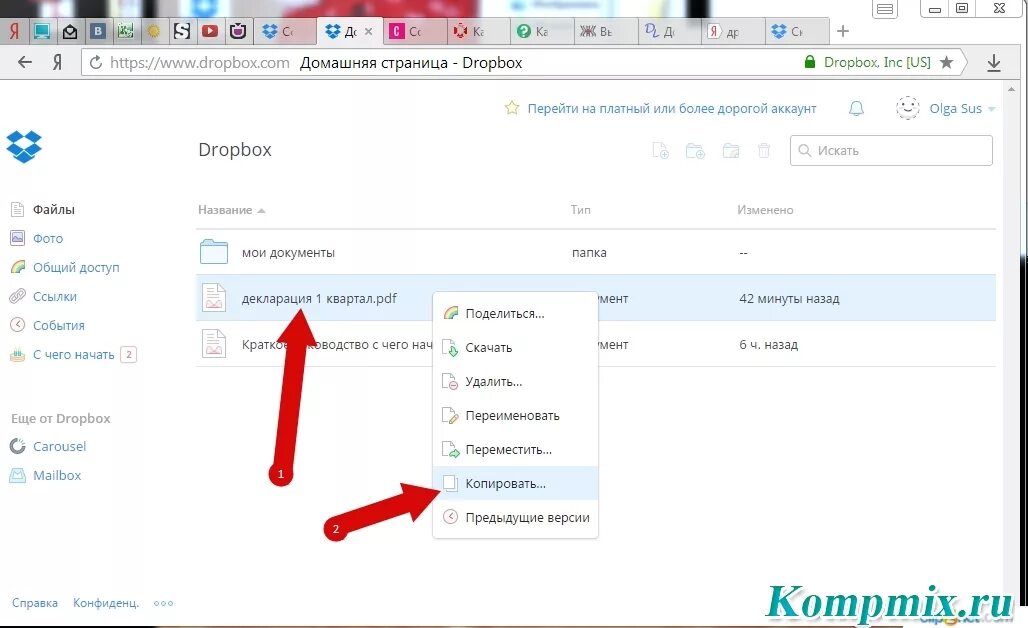
Task: Open pinned VK tab icon
Action: tap(98, 31)
